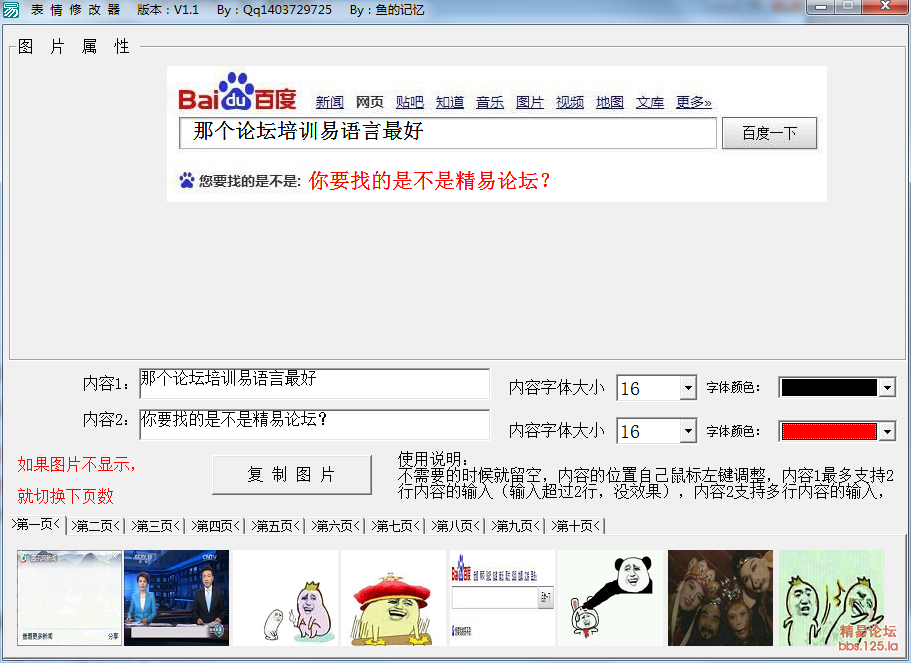Click the app icon in title bar
Screen dimensions: 911x663
click(12, 9)
